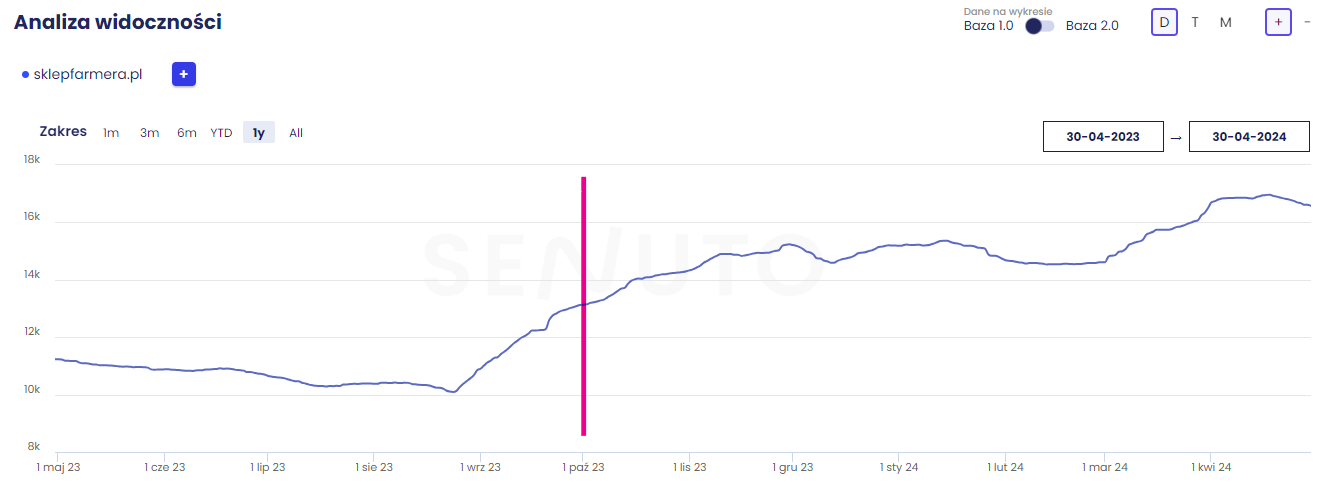Click the magenta vertical marker line
Image resolution: width=1340 pixels, height=484 pixels.
point(583,300)
